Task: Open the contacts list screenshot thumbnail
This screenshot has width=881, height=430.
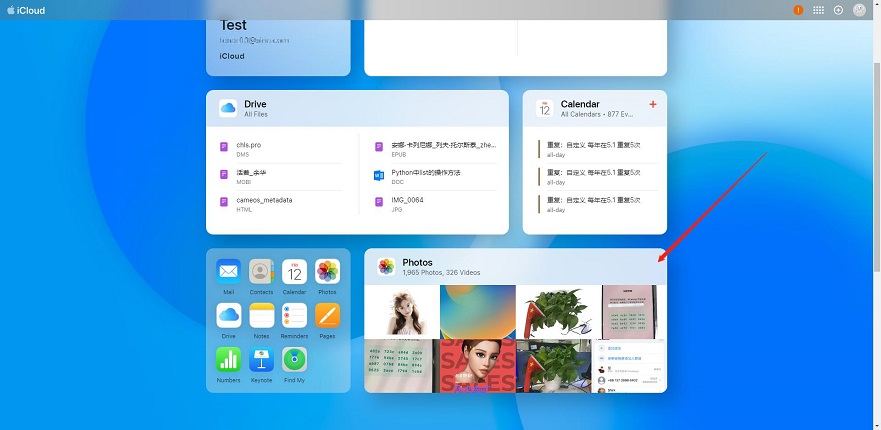Action: (629, 366)
